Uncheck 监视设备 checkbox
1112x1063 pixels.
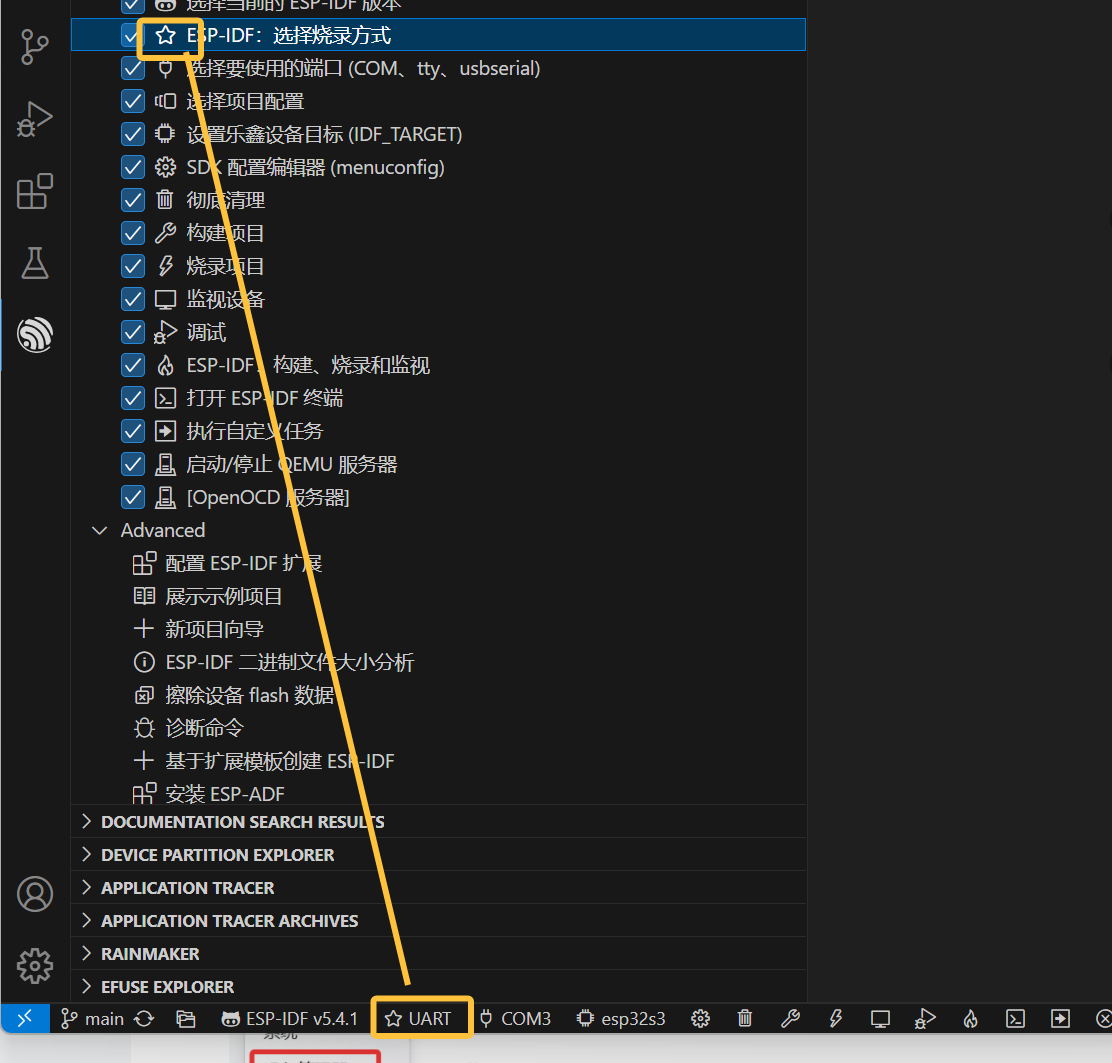[x=133, y=299]
